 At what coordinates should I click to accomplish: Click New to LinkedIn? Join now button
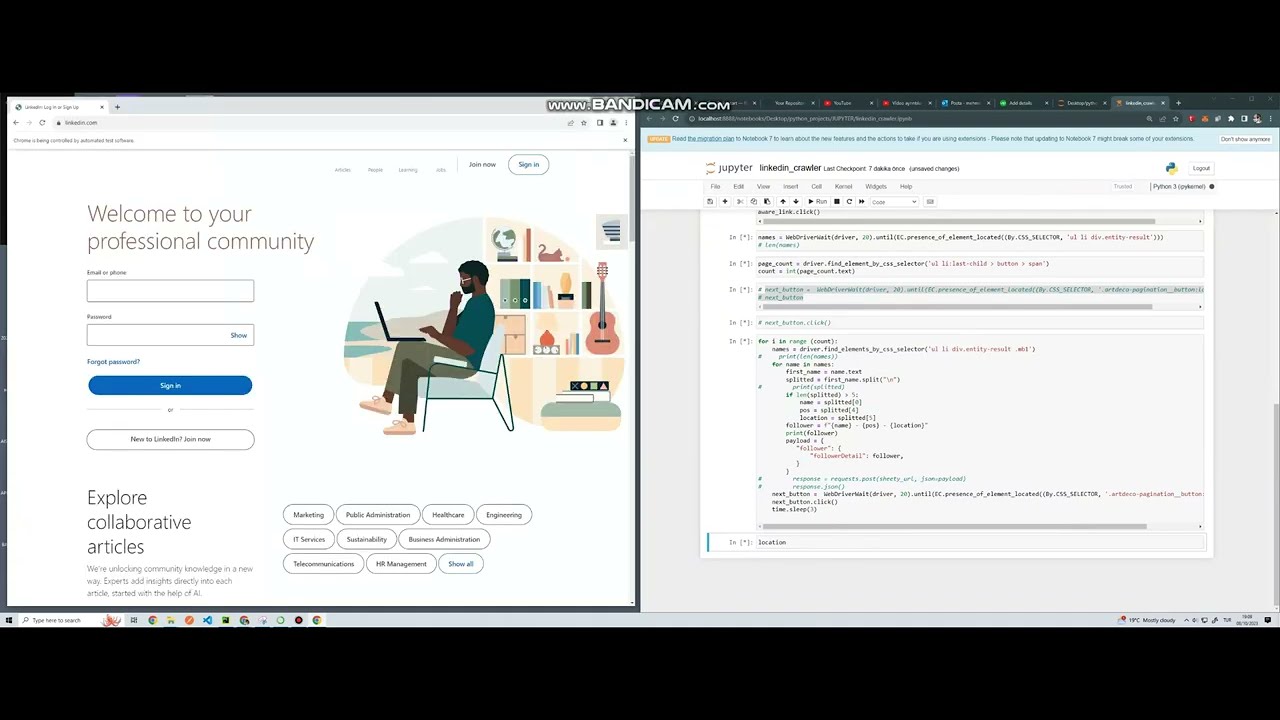tap(170, 439)
